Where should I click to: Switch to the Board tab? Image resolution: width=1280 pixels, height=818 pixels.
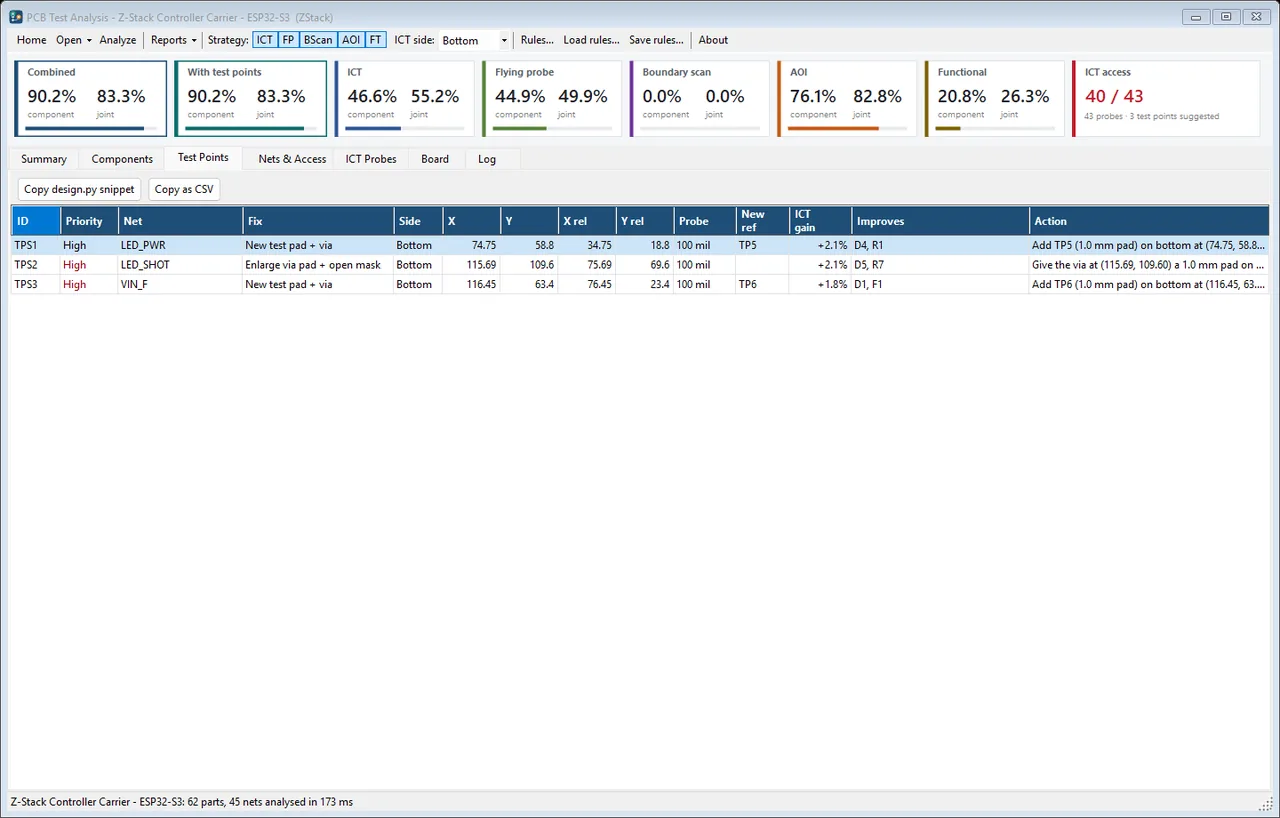(x=435, y=159)
